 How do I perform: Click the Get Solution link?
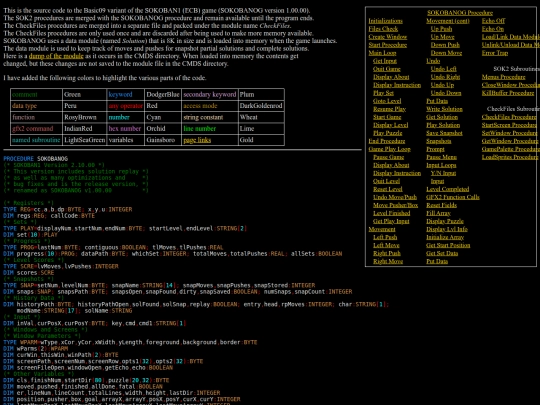tap(442, 117)
